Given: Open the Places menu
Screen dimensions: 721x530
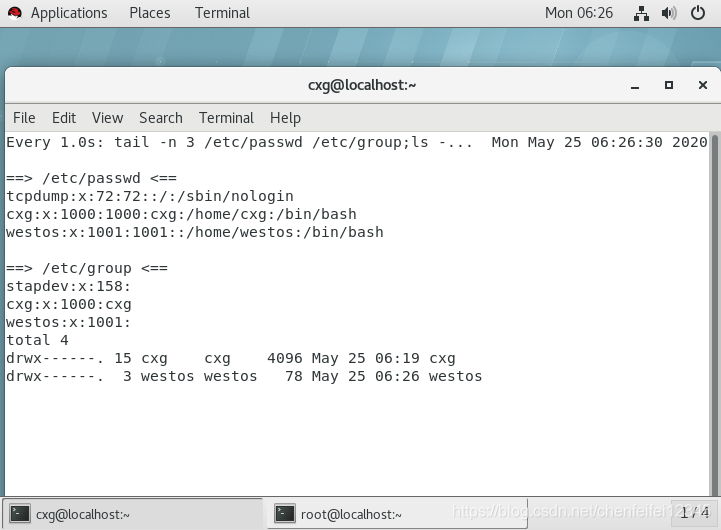Looking at the screenshot, I should (x=149, y=13).
